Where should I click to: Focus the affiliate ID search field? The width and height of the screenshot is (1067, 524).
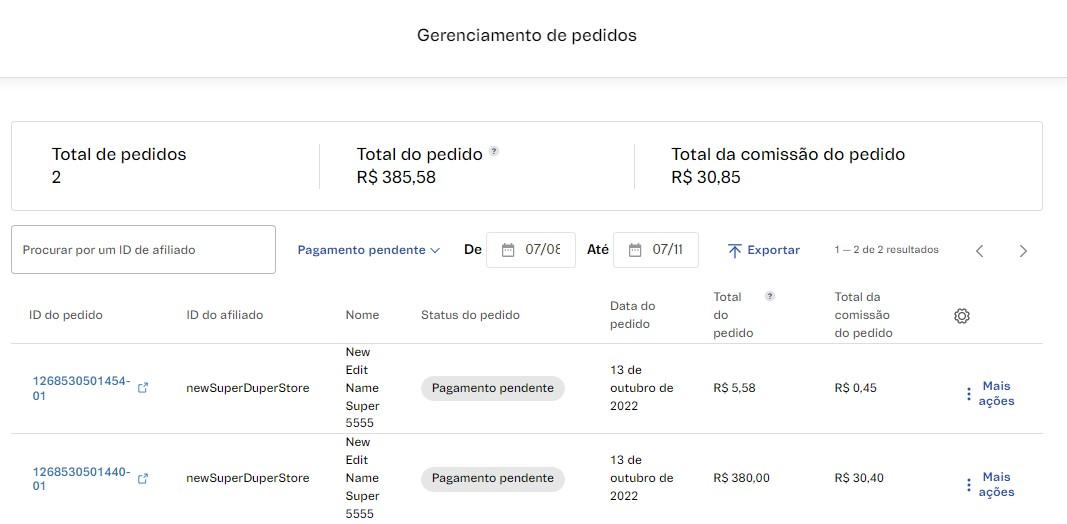(x=143, y=250)
